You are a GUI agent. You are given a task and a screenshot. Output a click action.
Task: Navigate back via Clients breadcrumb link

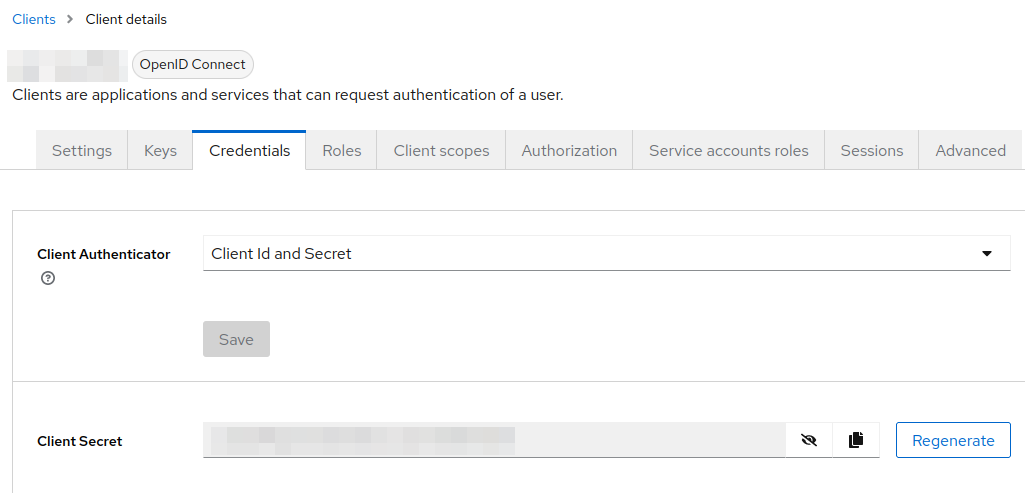(34, 20)
